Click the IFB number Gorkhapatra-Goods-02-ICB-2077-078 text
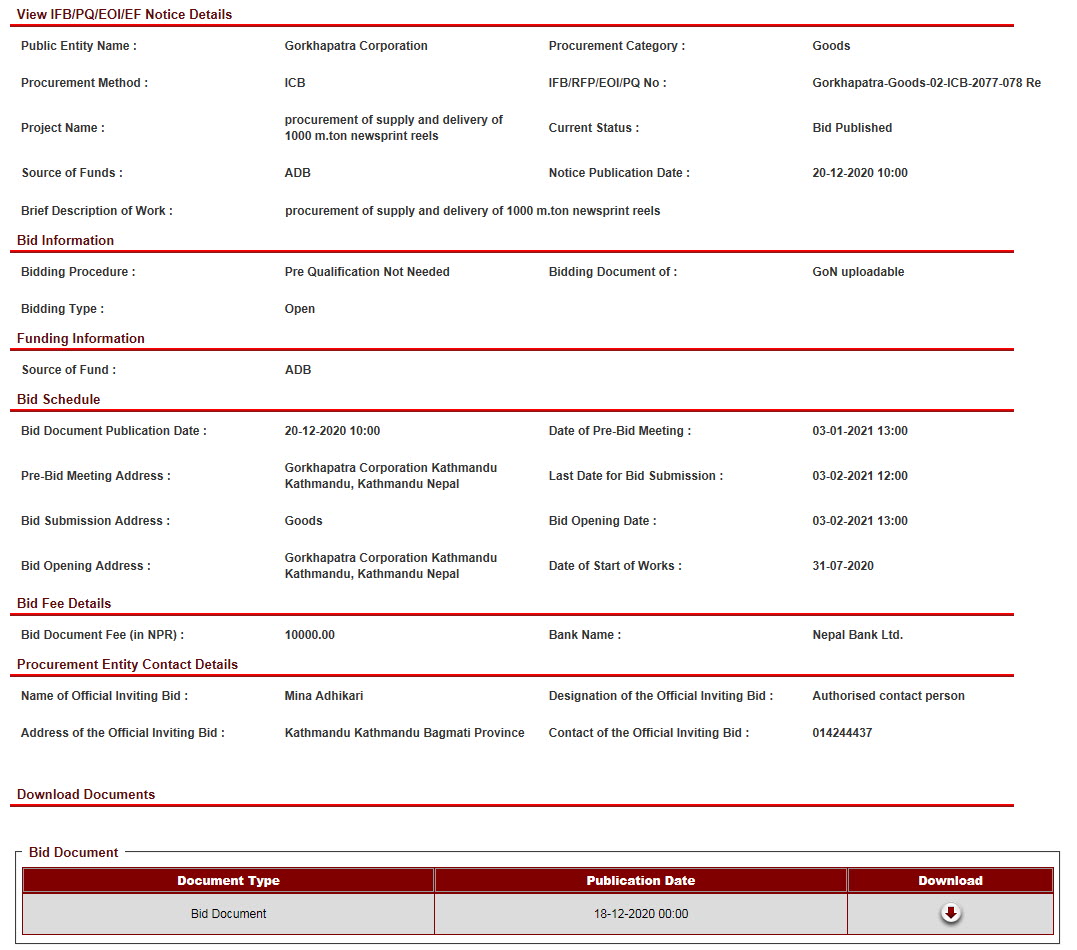Image resolution: width=1077 pixels, height=950 pixels. (926, 83)
